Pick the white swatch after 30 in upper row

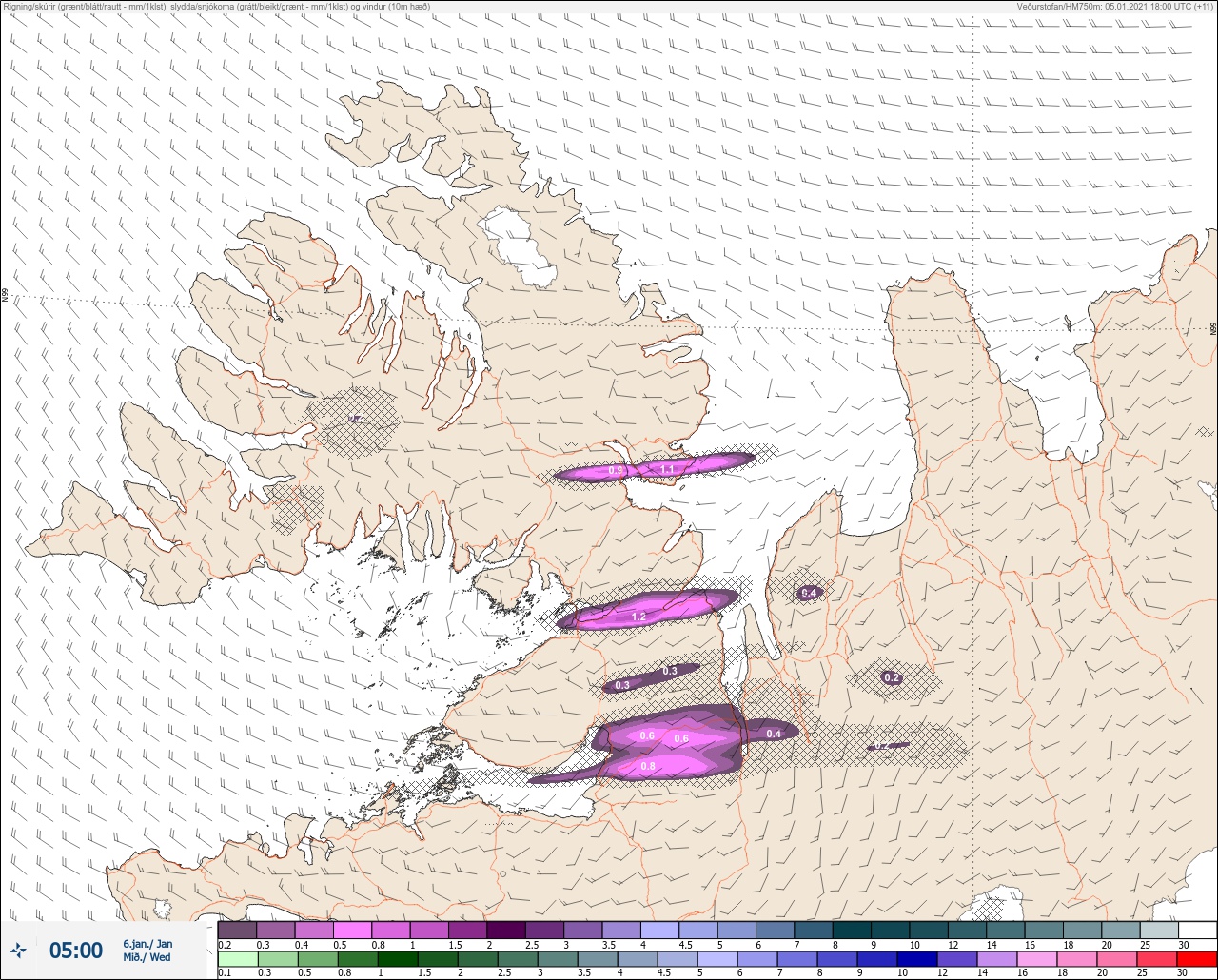click(1197, 930)
